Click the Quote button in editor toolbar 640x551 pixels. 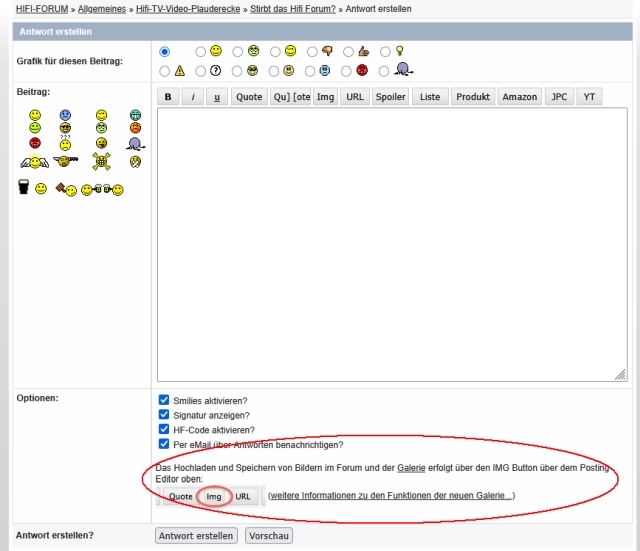click(249, 97)
